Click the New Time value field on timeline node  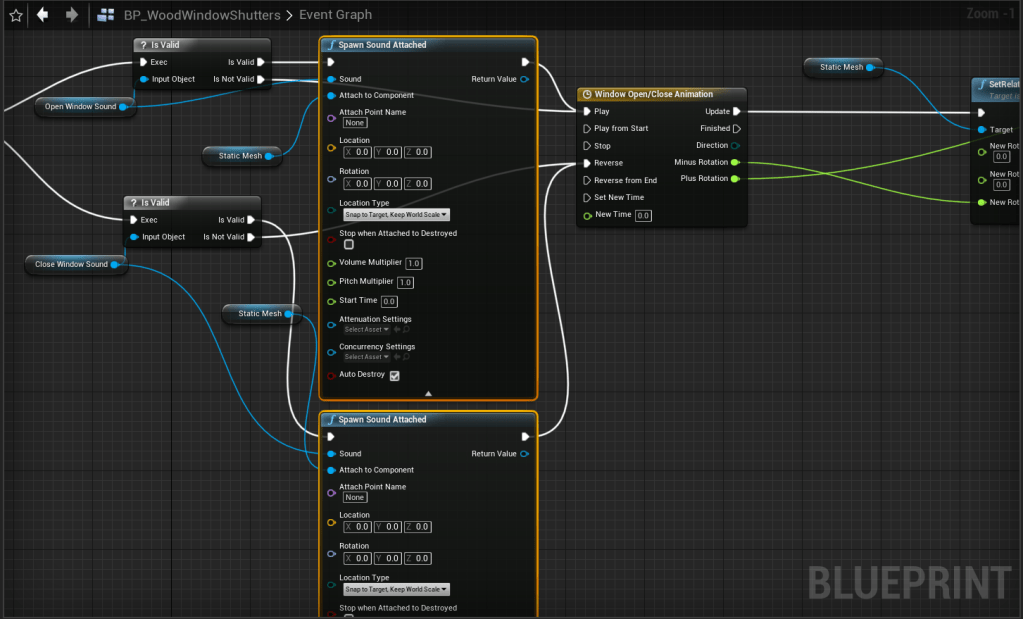point(643,215)
